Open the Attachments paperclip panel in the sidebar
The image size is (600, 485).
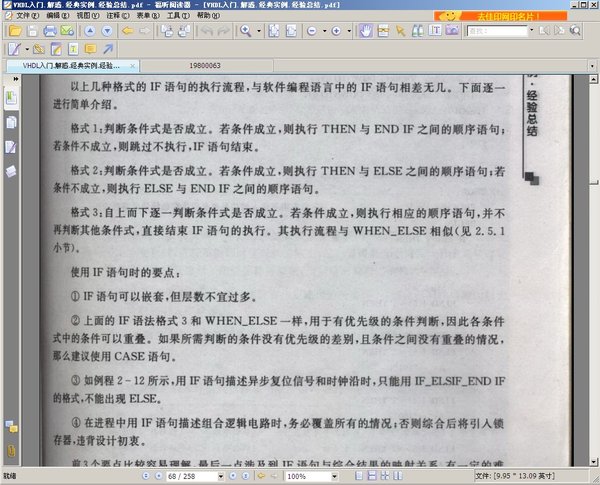point(11,451)
